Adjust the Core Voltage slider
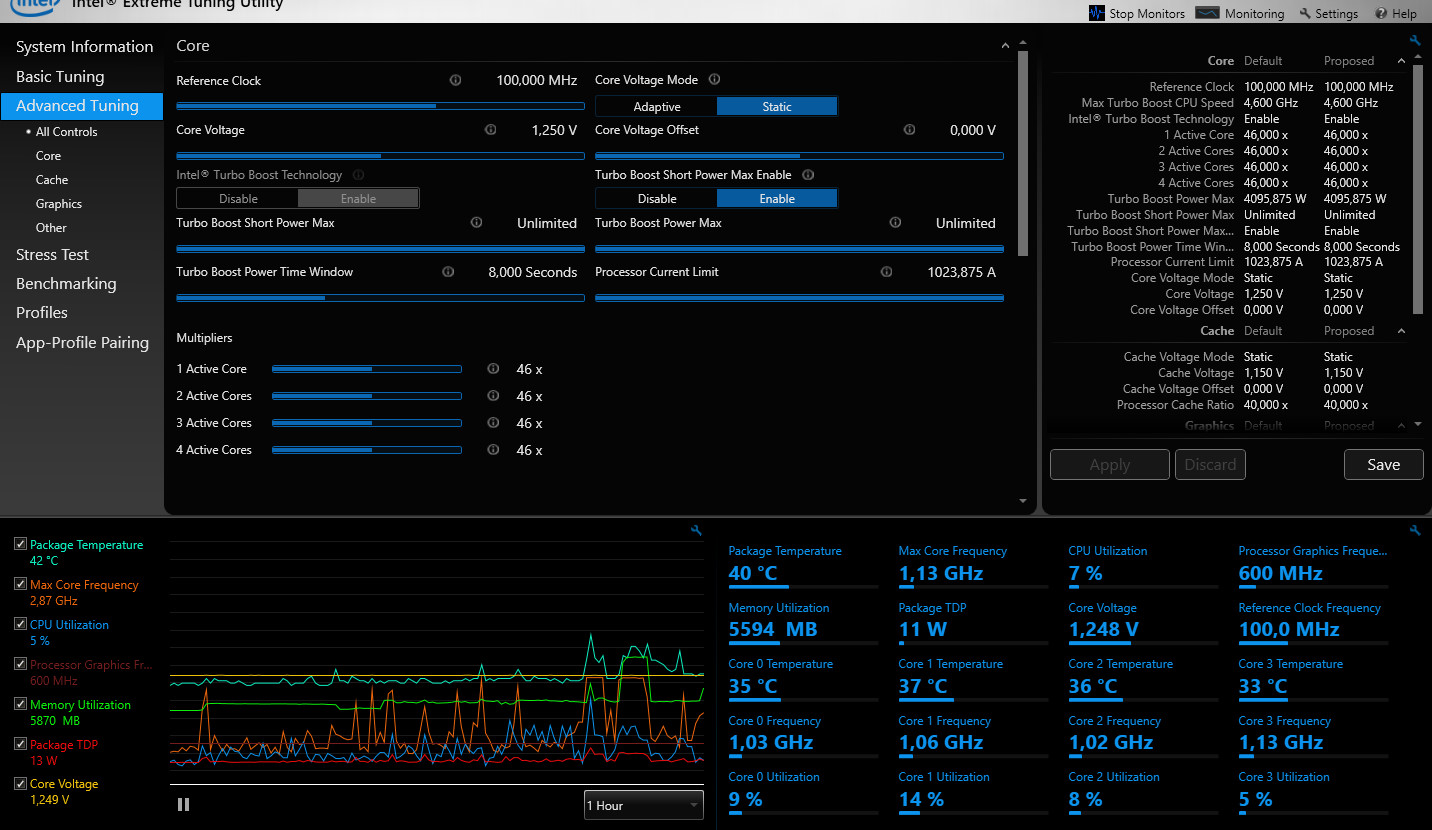The image size is (1432, 830). click(x=380, y=155)
